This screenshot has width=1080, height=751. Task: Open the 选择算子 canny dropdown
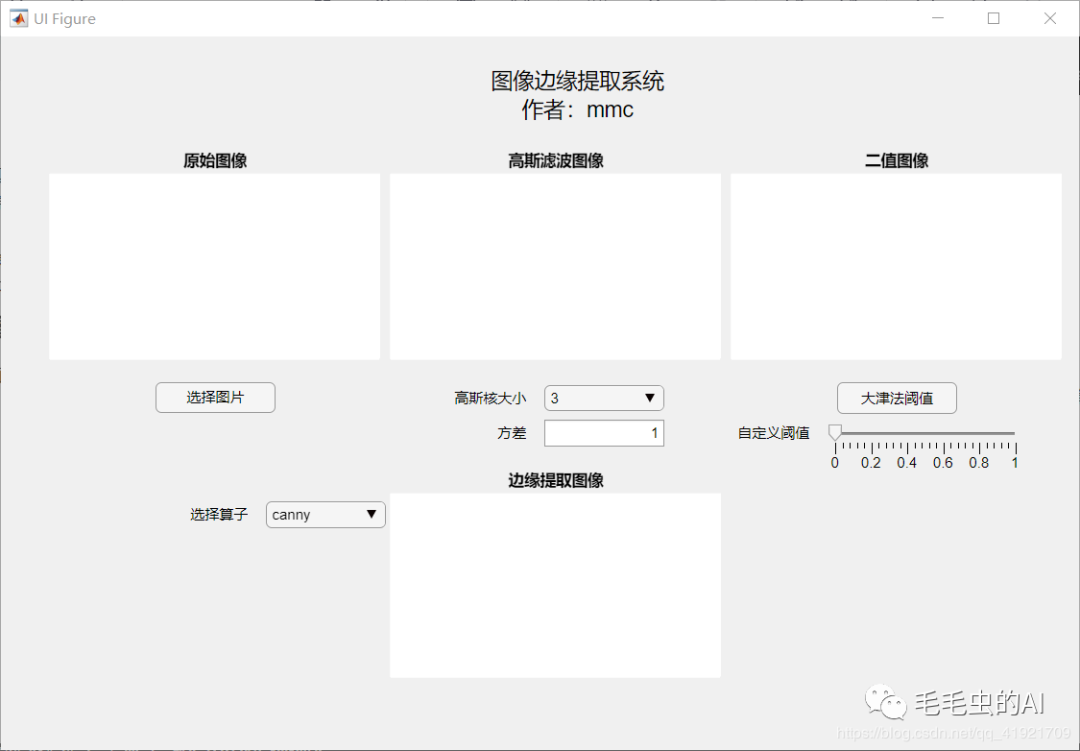[x=326, y=515]
